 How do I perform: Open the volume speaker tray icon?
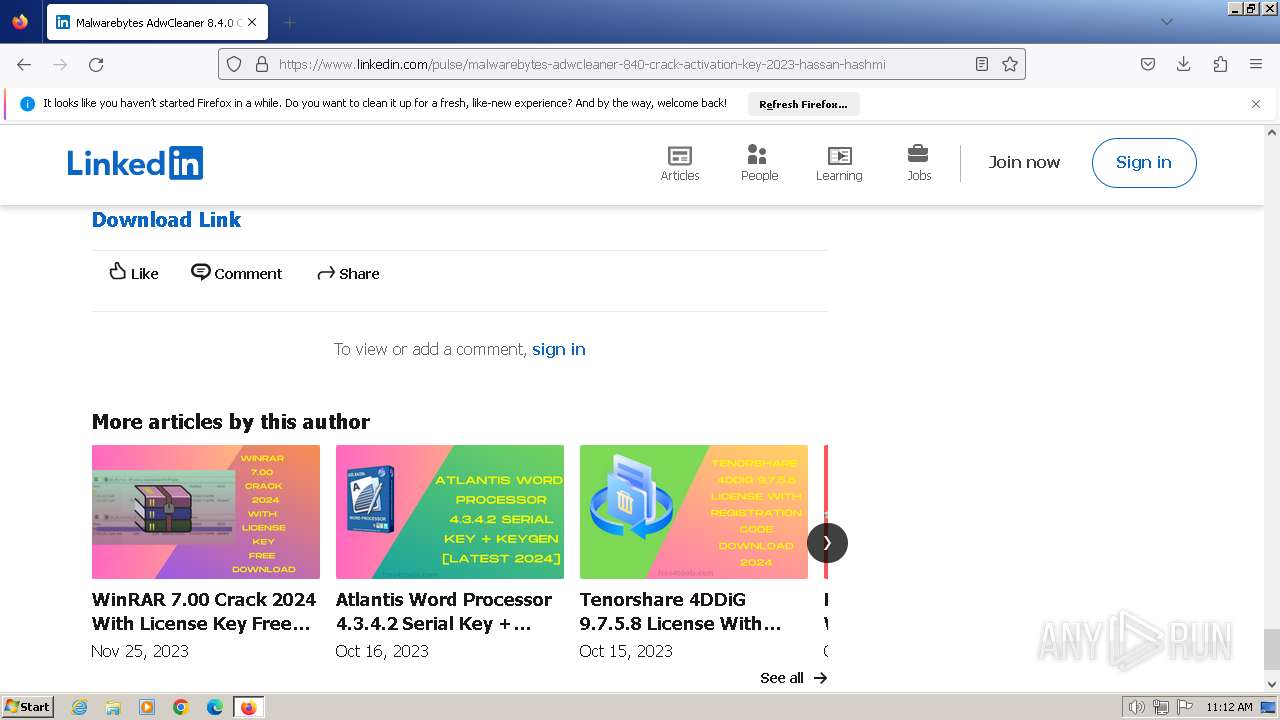[x=1137, y=707]
